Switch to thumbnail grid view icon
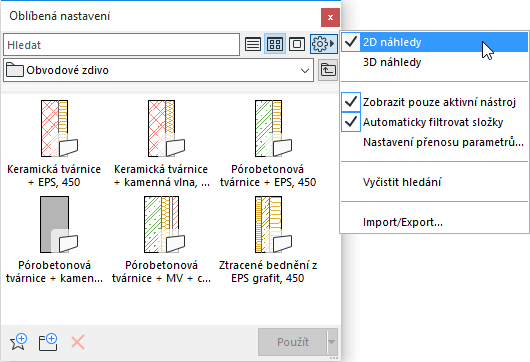Image resolution: width=530 pixels, height=362 pixels. (275, 44)
